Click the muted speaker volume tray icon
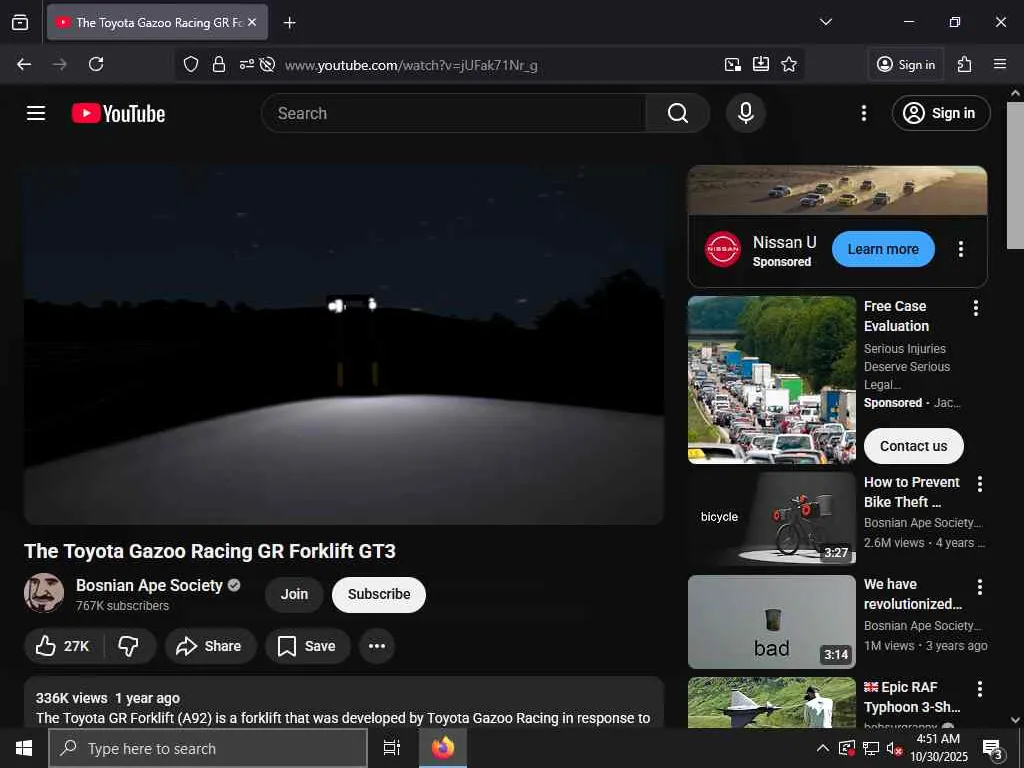 coord(894,748)
